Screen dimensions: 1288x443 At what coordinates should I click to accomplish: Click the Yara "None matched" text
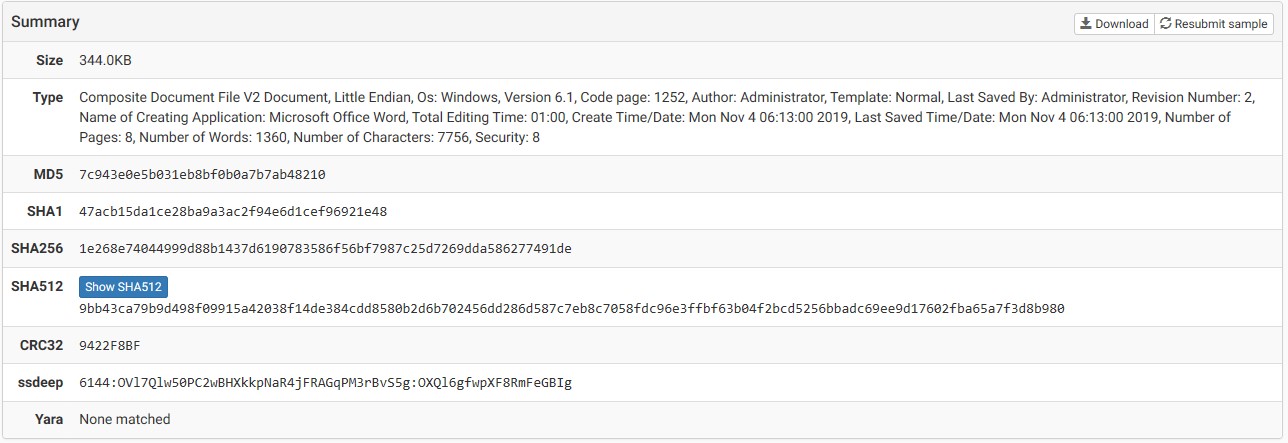tap(125, 420)
